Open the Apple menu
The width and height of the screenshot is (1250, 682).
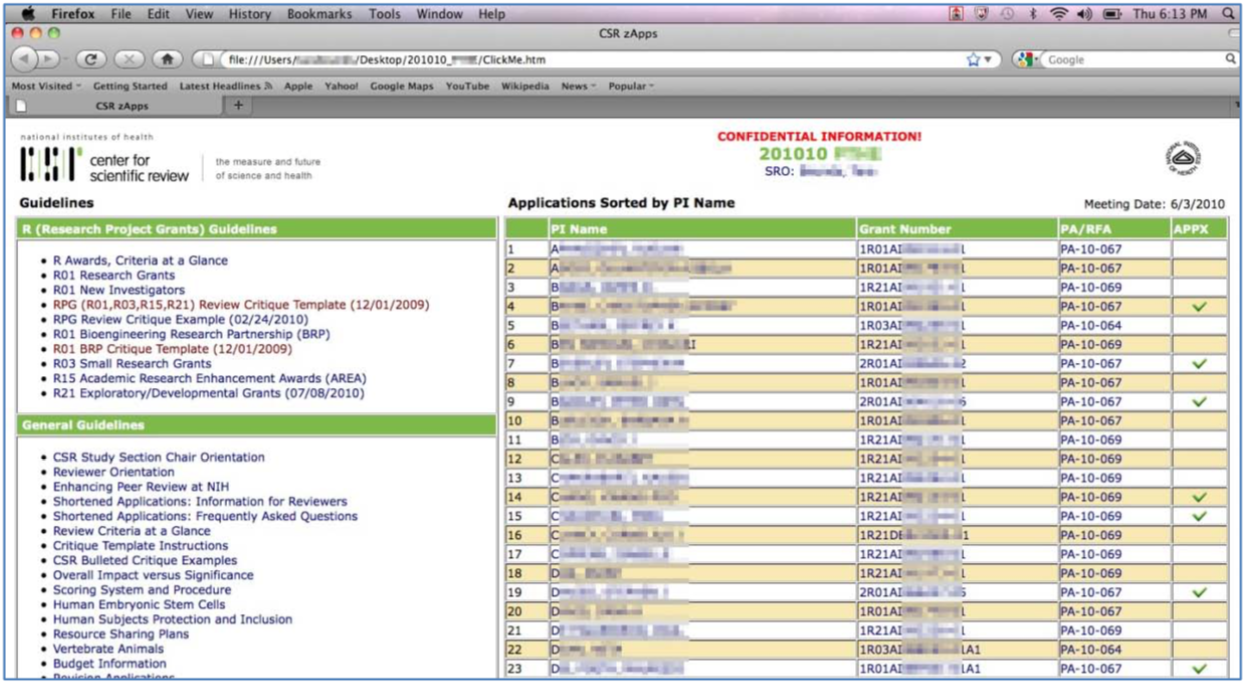(x=28, y=14)
